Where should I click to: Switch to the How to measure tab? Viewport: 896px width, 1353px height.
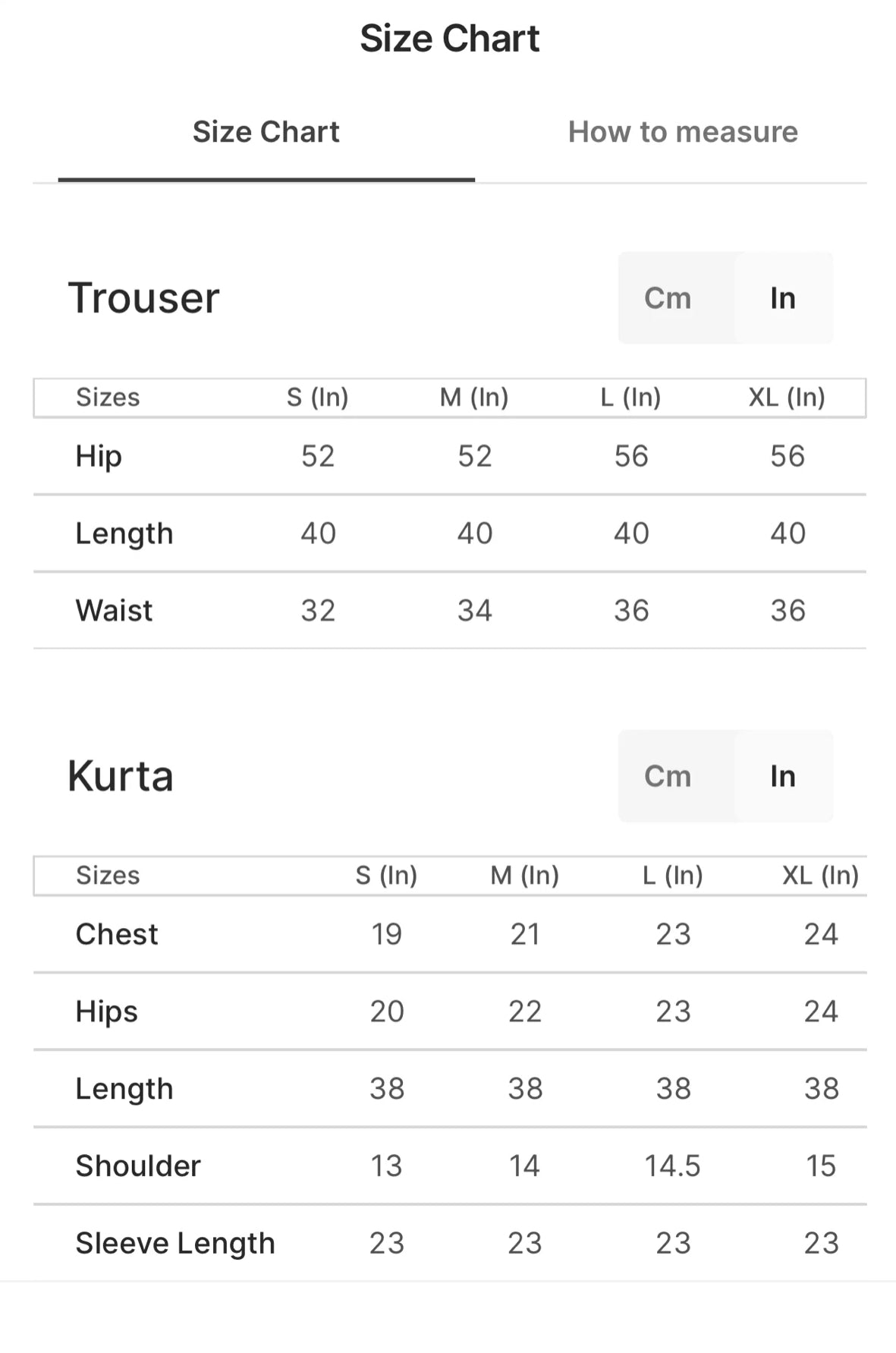(682, 132)
